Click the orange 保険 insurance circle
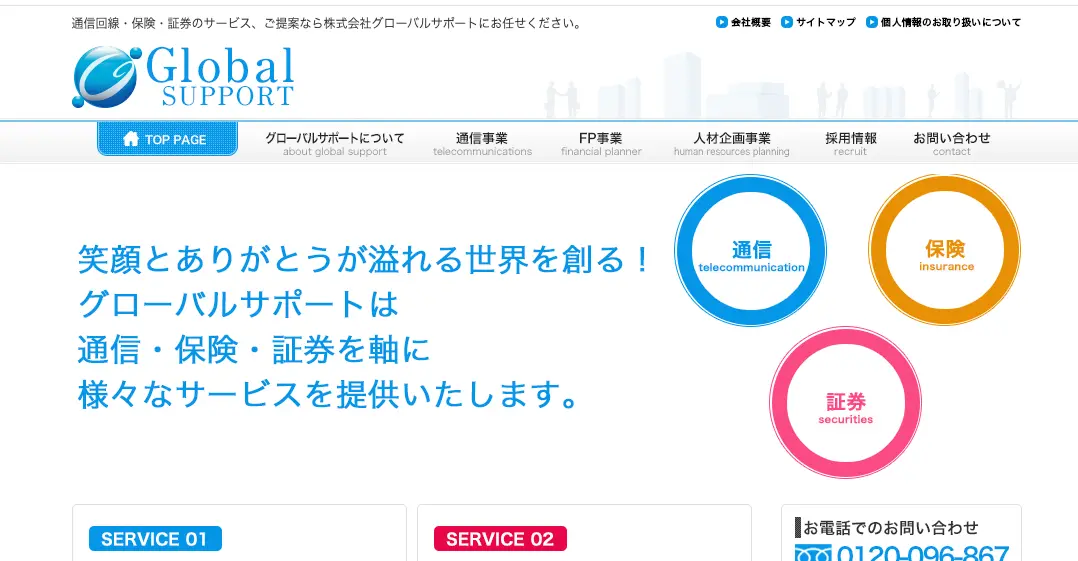1078x561 pixels. 945,250
